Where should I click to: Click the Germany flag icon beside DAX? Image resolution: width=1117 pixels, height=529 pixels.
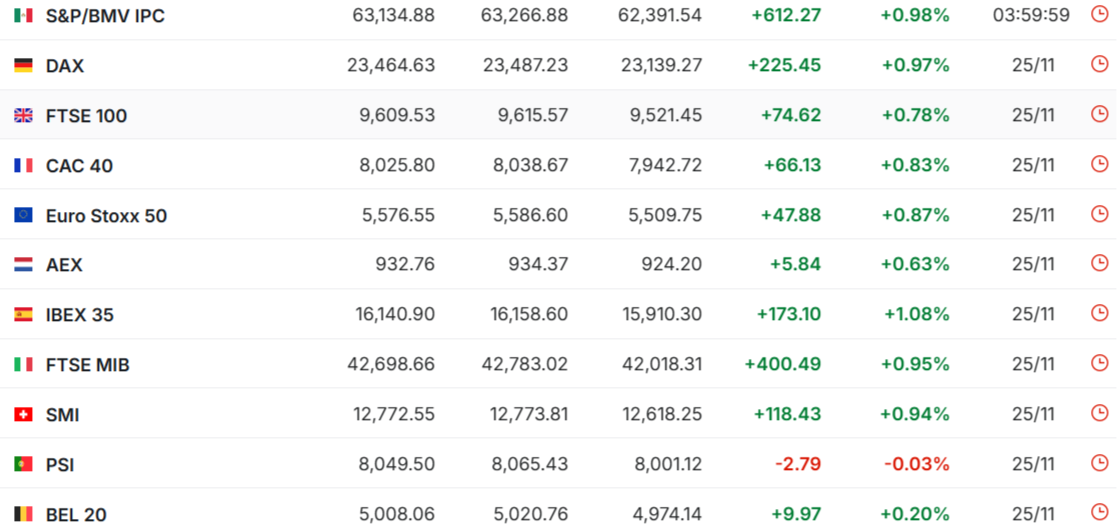23,66
